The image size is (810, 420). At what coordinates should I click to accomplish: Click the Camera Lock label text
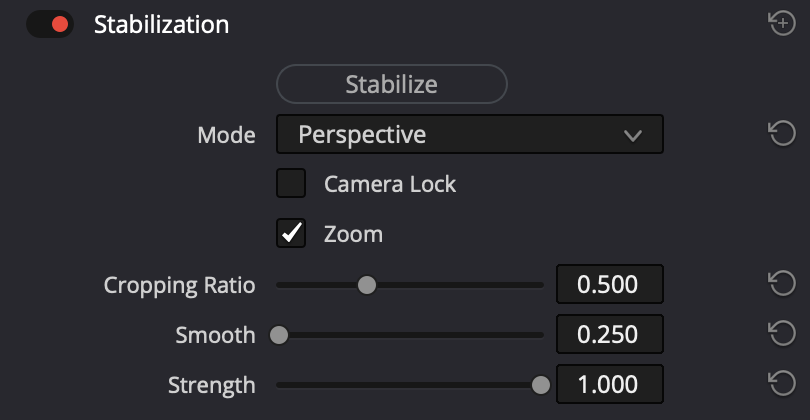[390, 184]
